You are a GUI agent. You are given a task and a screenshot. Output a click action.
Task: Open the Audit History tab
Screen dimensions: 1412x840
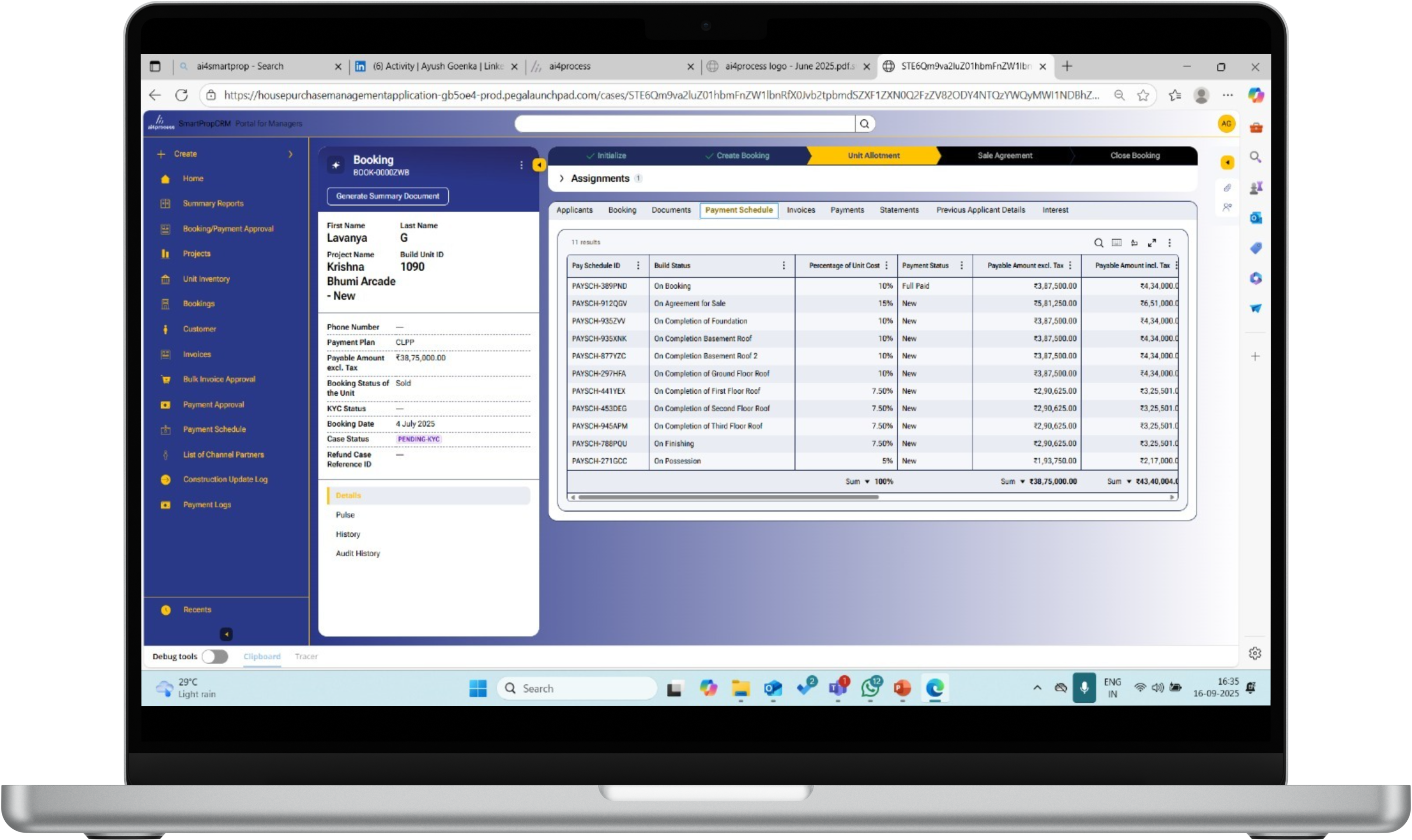(x=357, y=554)
